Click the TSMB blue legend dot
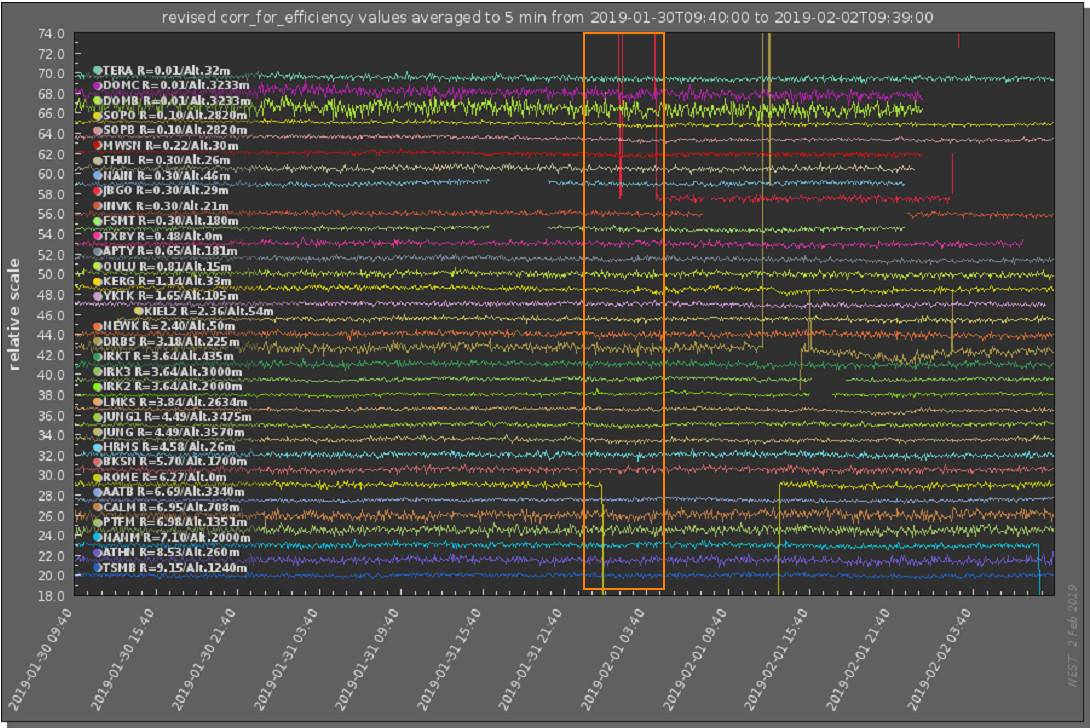 click(x=98, y=567)
